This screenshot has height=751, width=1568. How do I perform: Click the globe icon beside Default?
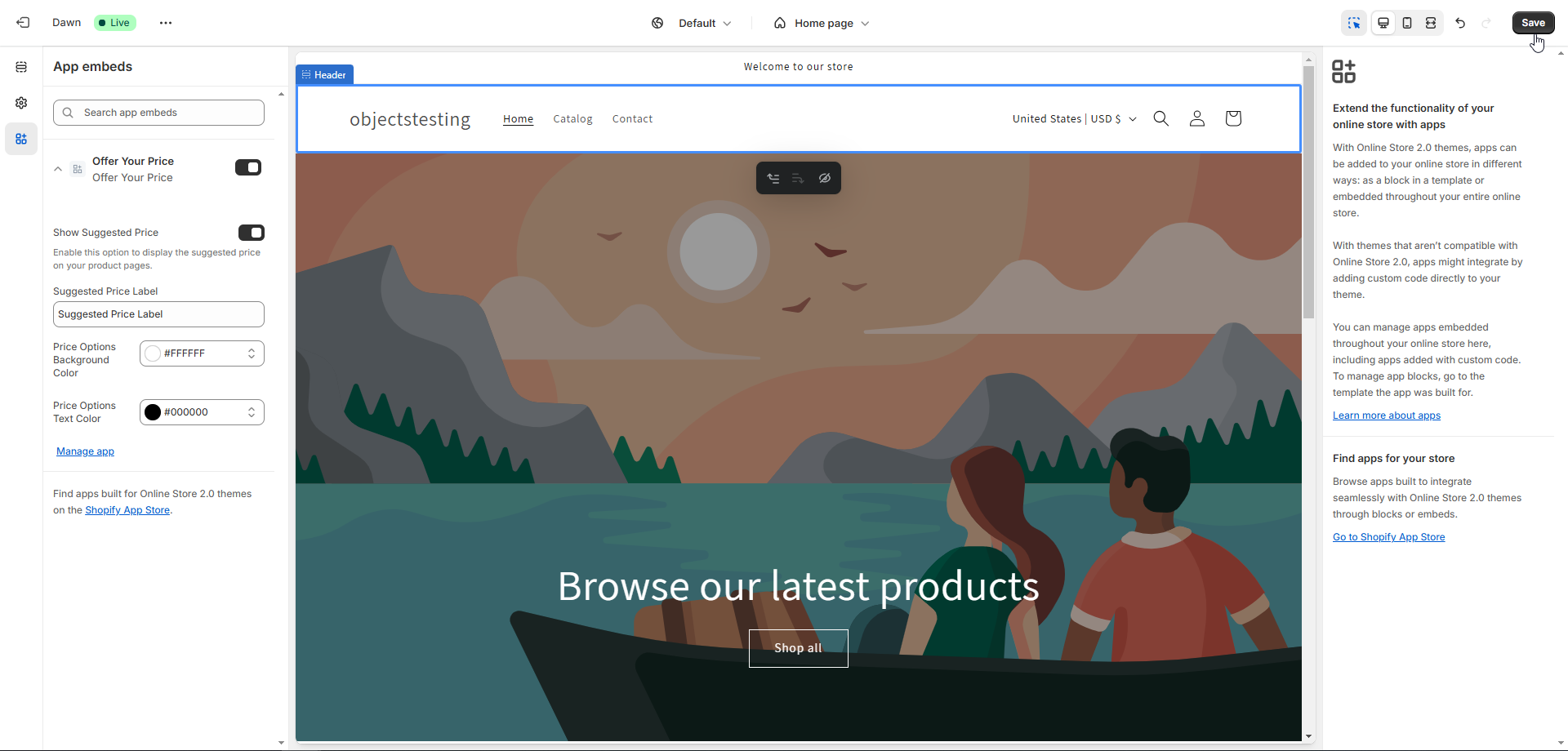coord(657,23)
